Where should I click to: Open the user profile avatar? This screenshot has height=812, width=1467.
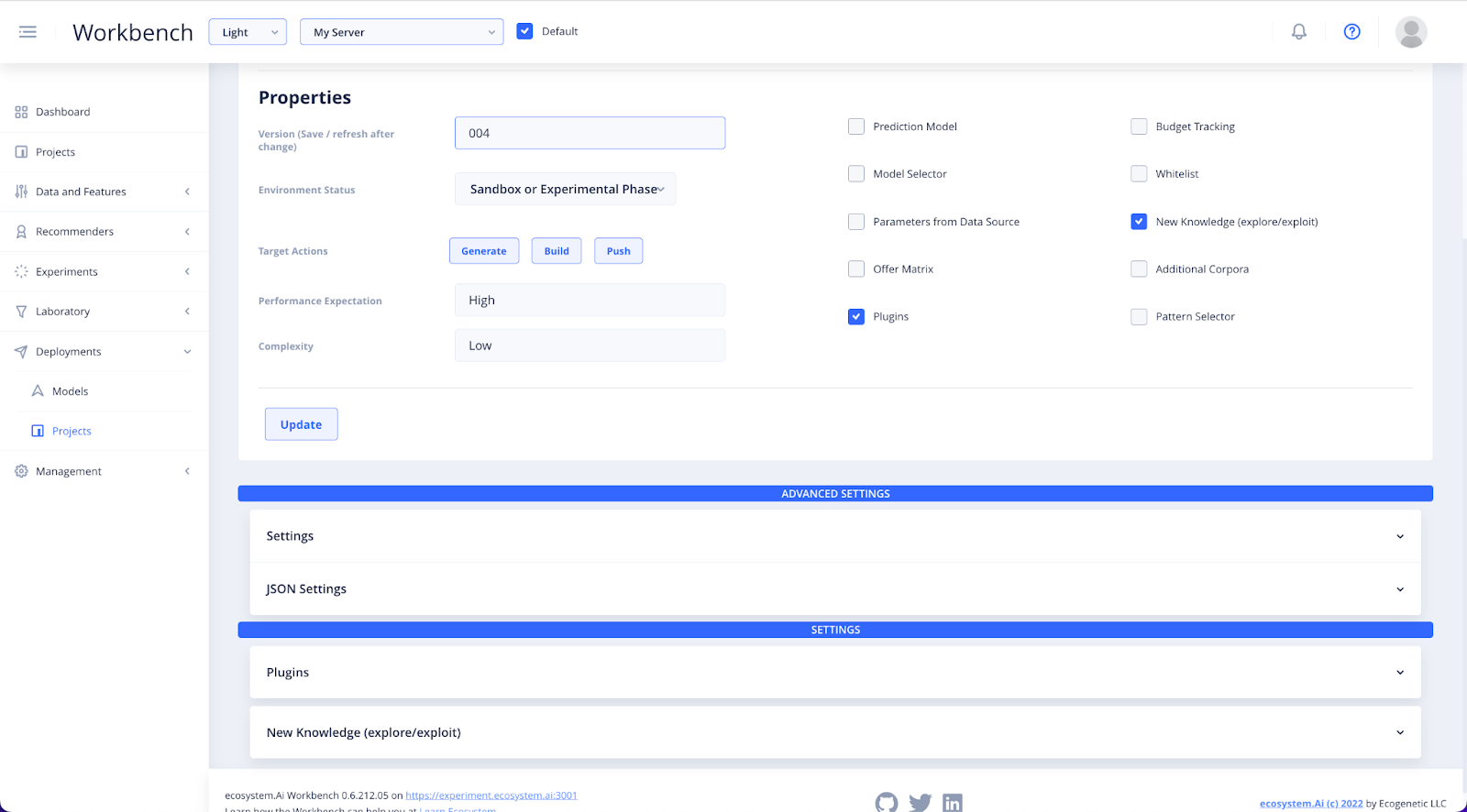click(1411, 32)
